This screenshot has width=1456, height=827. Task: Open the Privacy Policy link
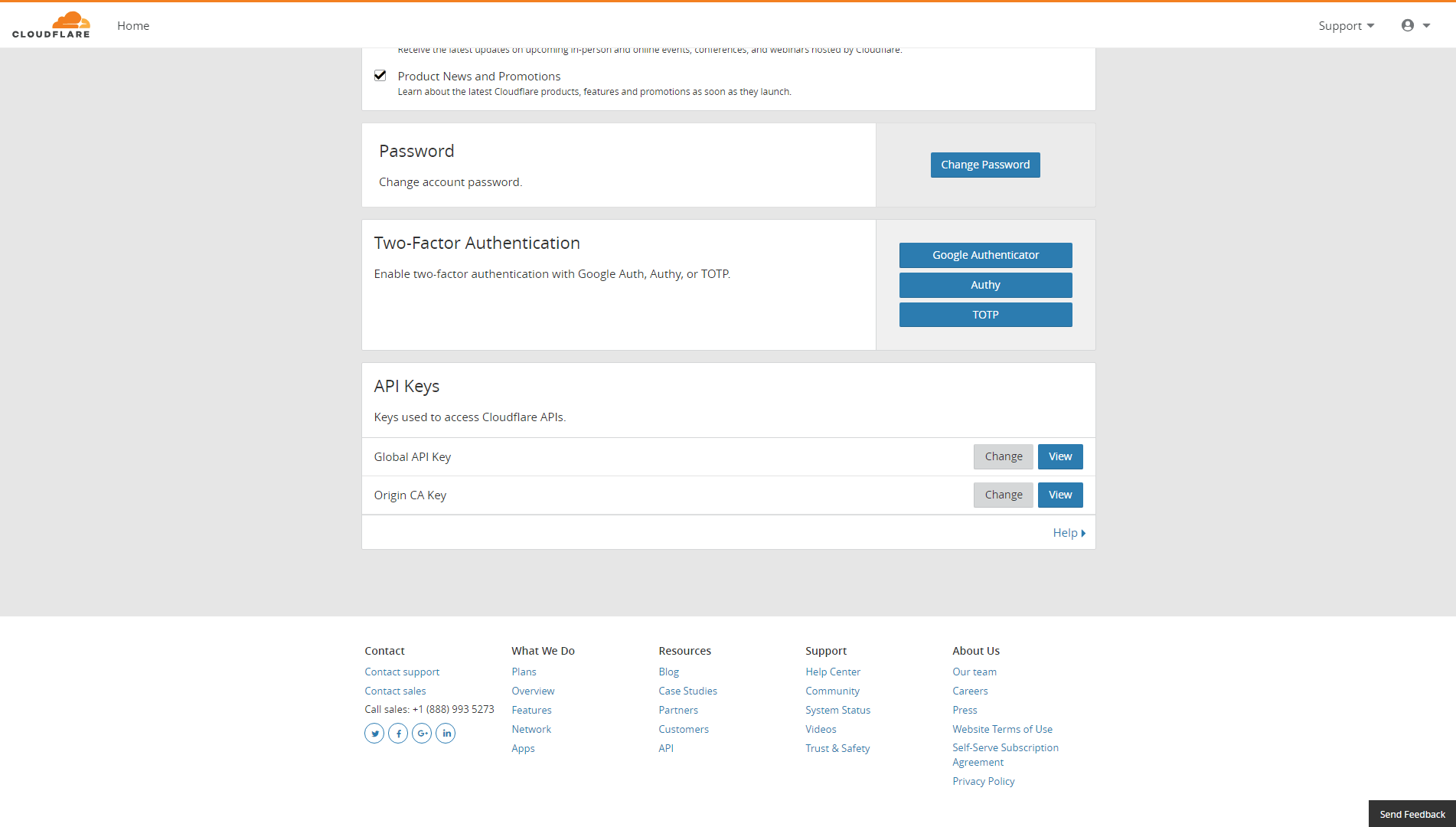984,781
